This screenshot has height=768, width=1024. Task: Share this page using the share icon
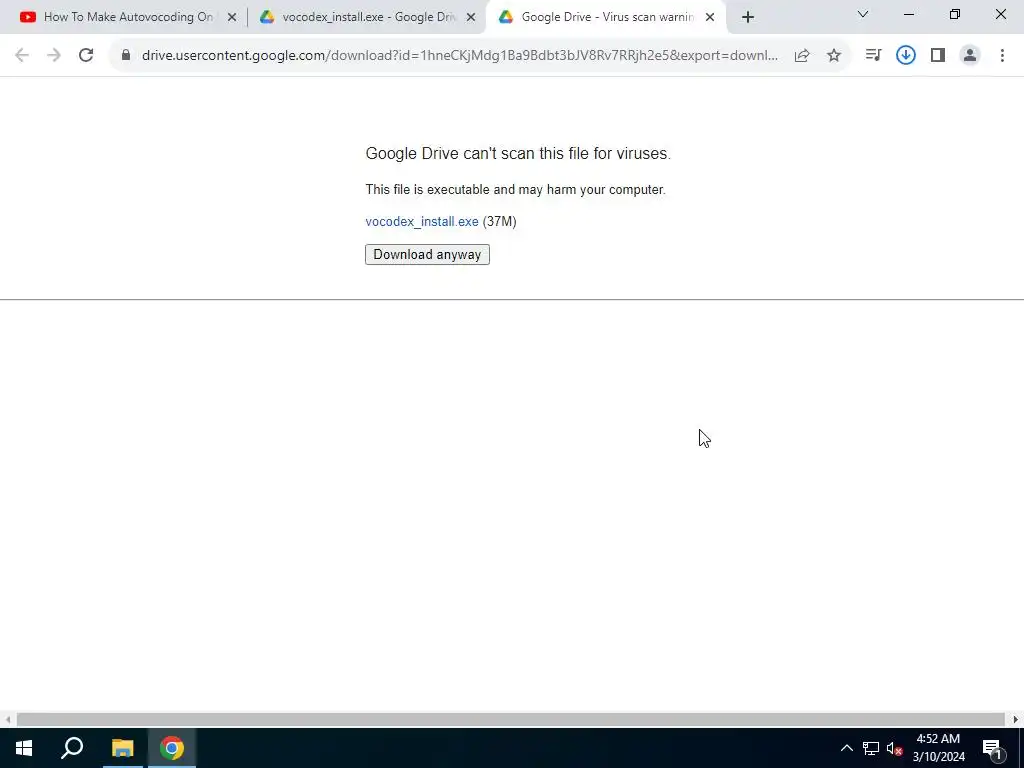(802, 56)
